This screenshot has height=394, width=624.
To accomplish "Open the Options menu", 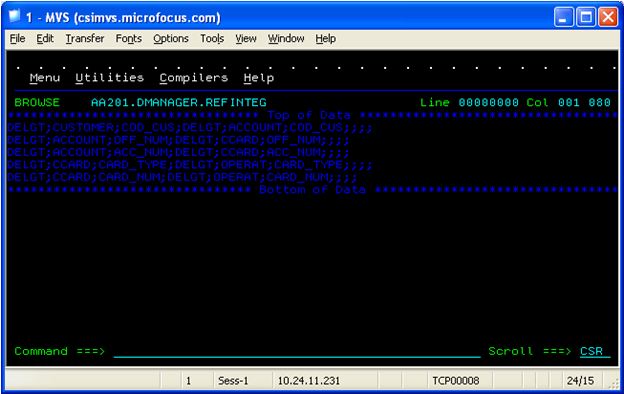I will tap(171, 39).
